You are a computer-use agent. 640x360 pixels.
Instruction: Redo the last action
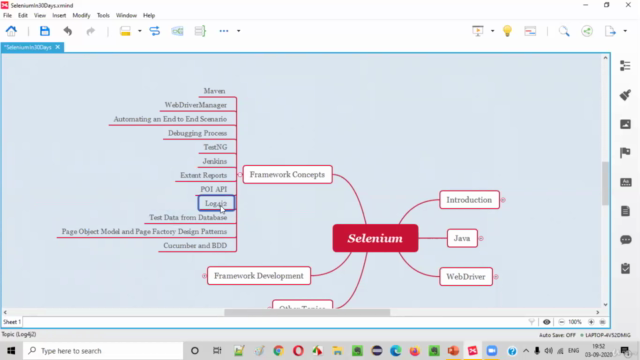91,31
